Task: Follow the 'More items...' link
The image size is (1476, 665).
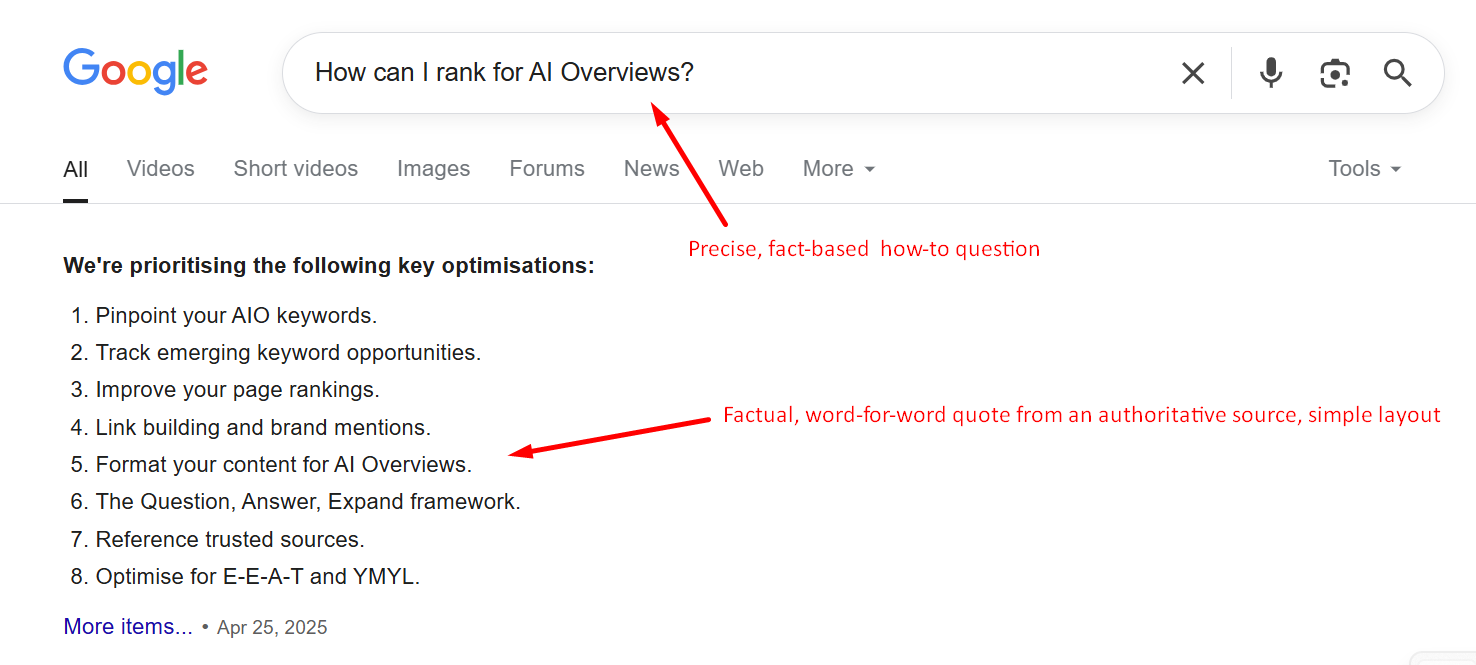Action: coord(128,627)
